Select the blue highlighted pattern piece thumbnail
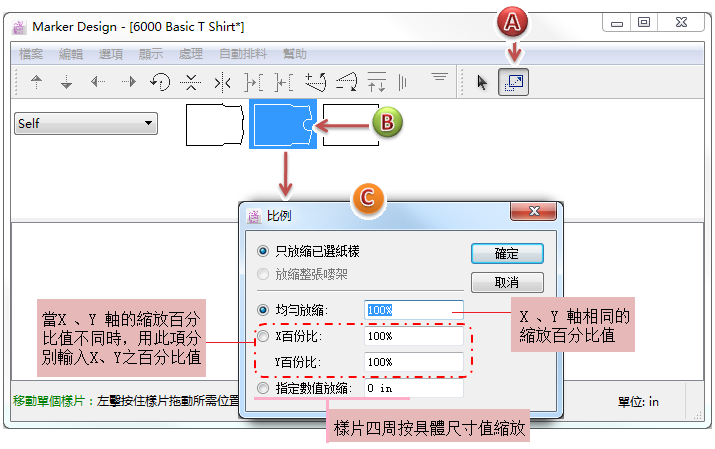715x449 pixels. click(x=282, y=124)
